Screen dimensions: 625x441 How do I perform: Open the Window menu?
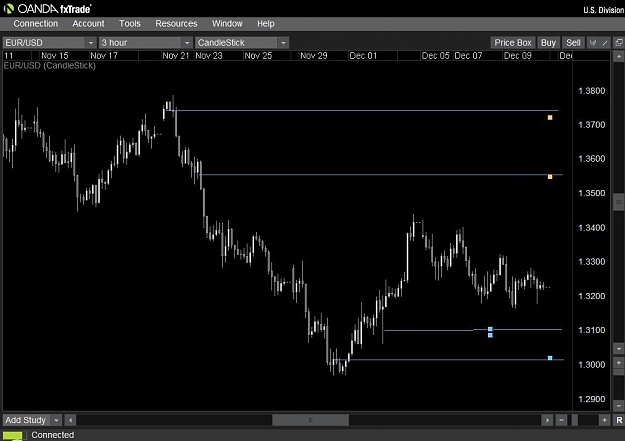pos(227,24)
